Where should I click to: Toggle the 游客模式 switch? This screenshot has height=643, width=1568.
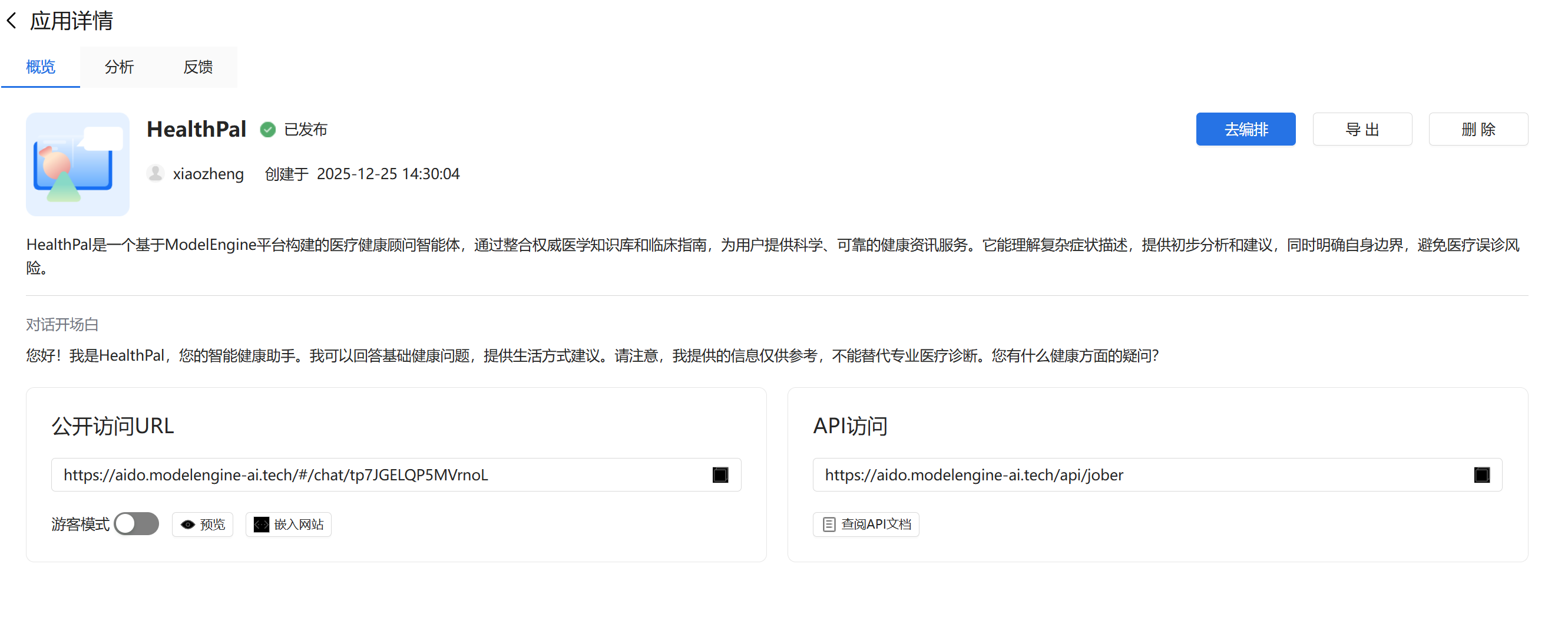(136, 524)
